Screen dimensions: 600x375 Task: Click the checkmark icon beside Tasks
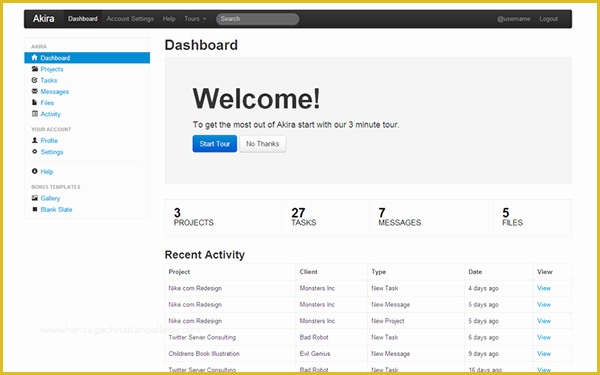point(34,80)
